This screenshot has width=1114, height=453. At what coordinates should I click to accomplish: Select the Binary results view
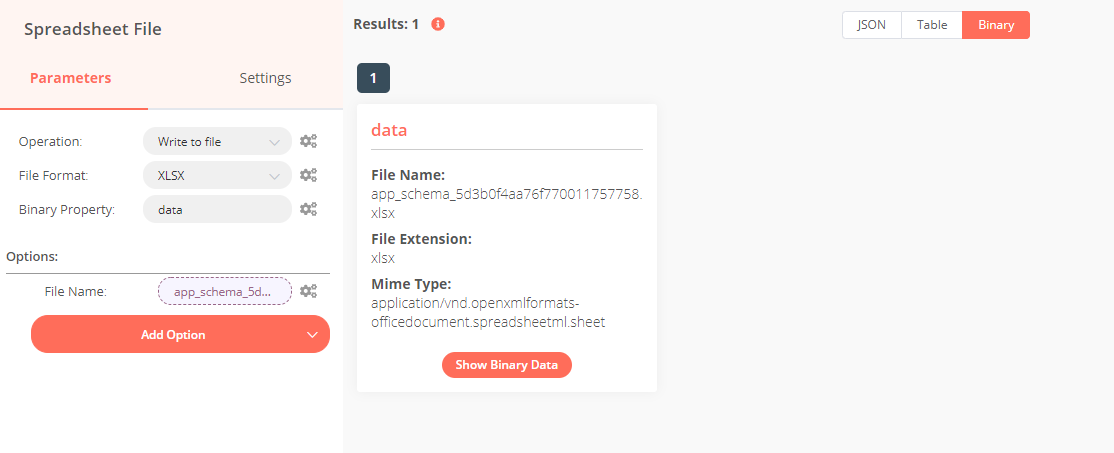[x=995, y=25]
